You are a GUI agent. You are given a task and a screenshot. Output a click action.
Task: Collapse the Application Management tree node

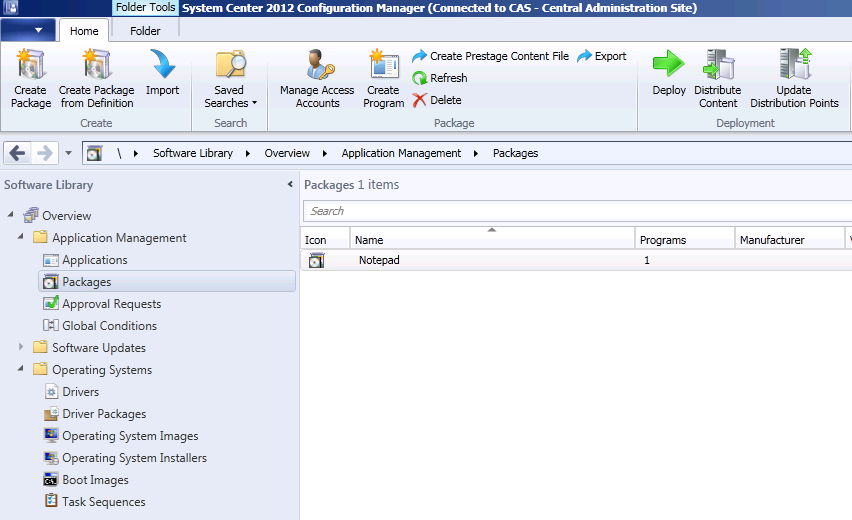21,238
